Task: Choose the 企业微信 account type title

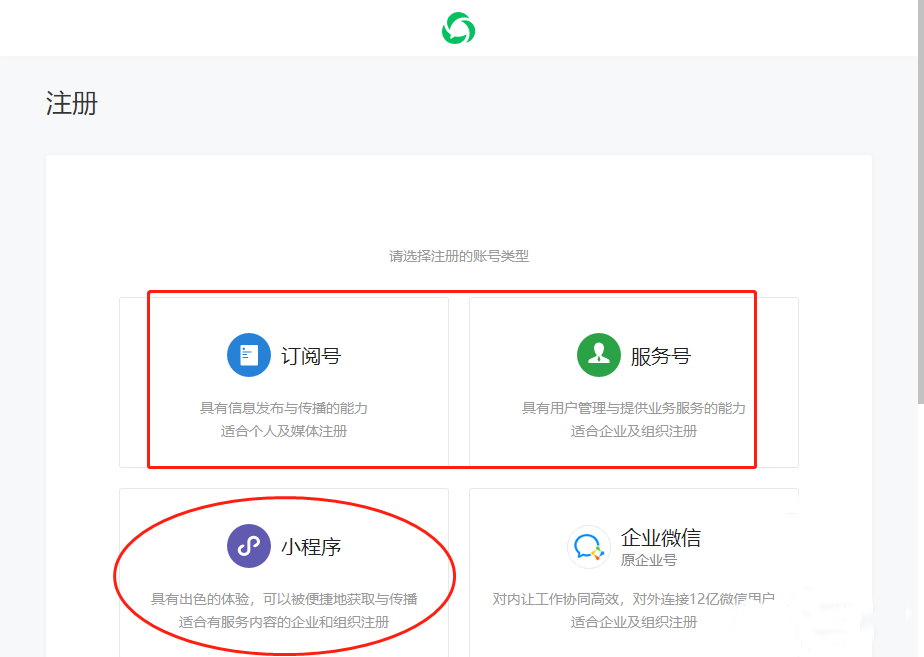Action: coord(661,537)
